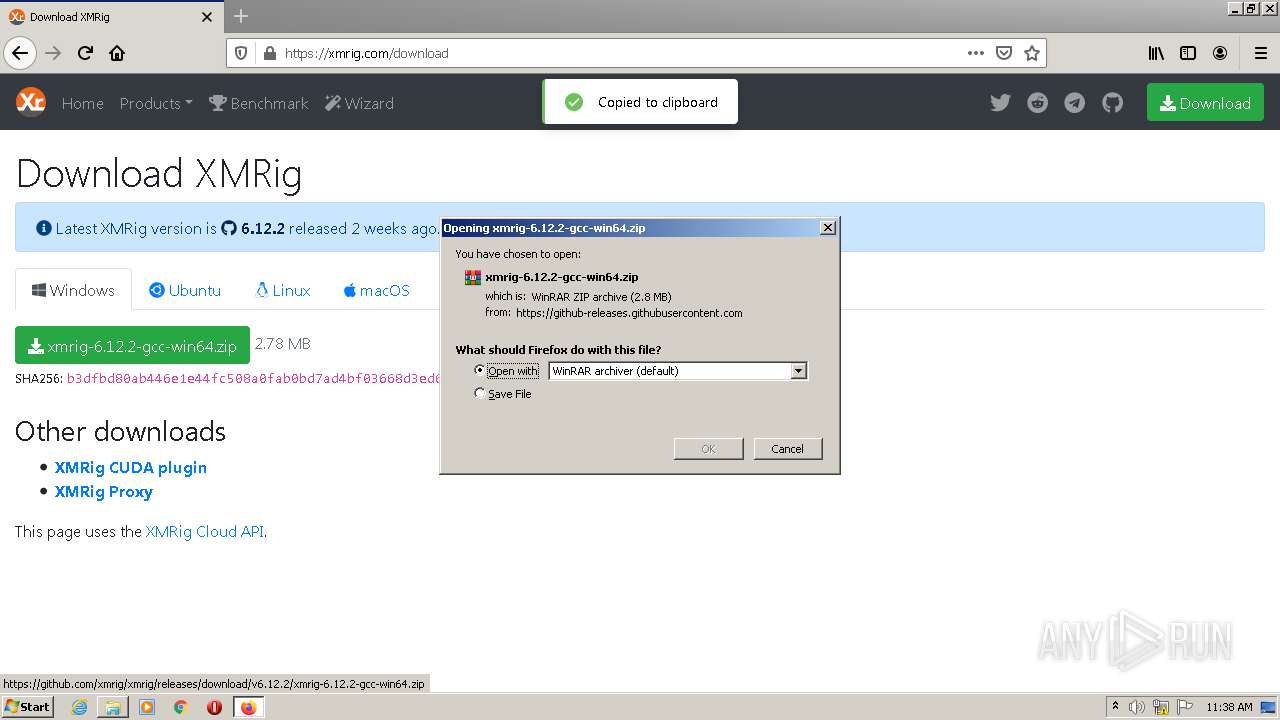Click Cancel in the download dialog
The image size is (1280, 720).
[x=788, y=449]
